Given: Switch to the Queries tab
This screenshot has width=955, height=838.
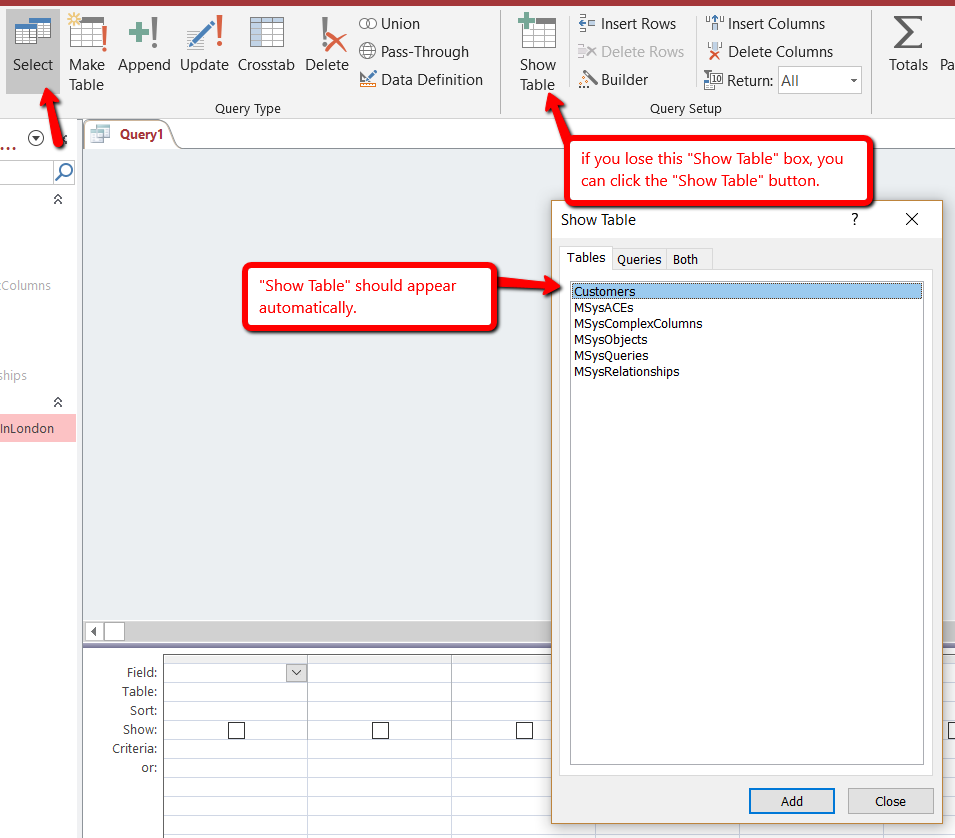Looking at the screenshot, I should coord(639,259).
